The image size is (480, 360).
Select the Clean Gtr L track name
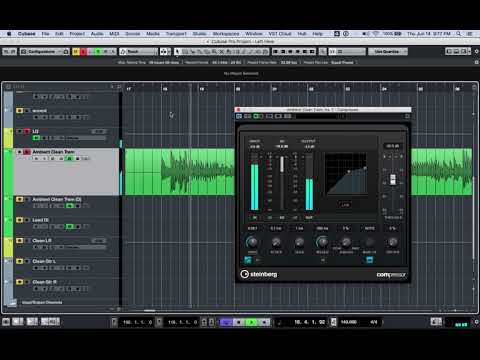point(44,261)
